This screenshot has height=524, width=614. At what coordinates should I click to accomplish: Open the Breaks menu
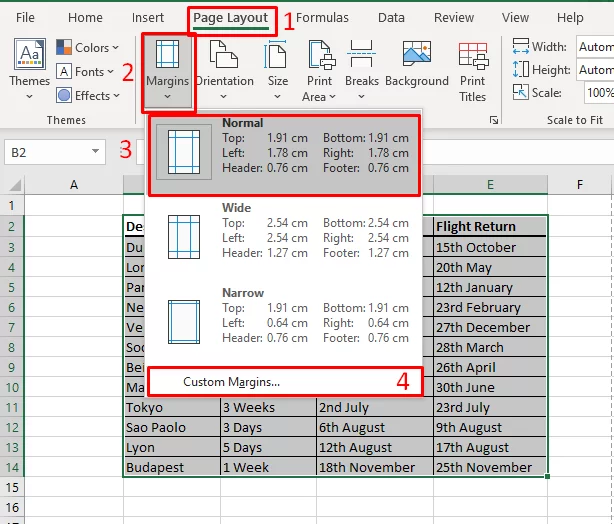(361, 70)
